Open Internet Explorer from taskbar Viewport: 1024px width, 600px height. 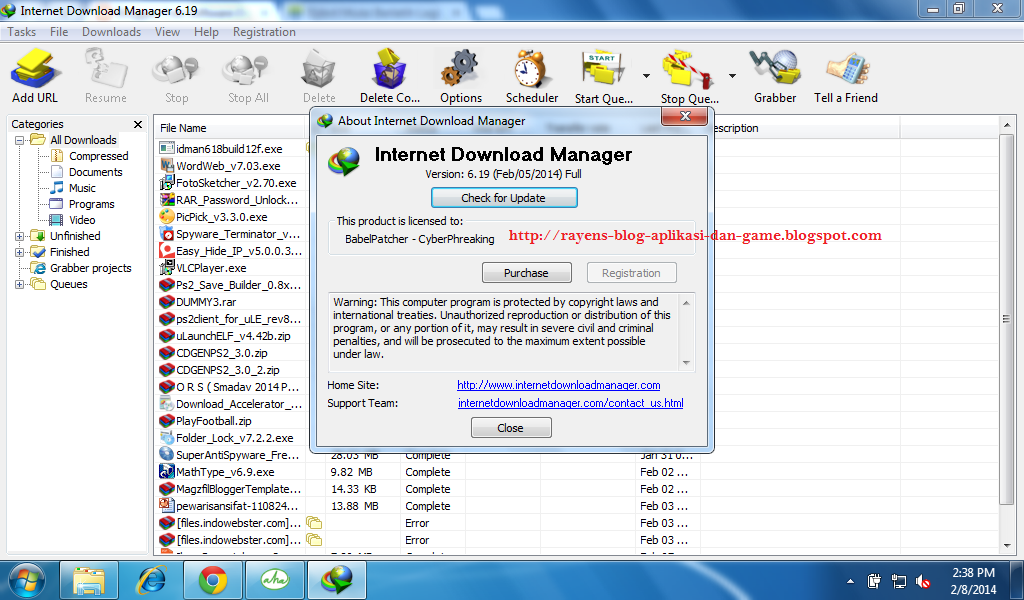click(x=151, y=580)
